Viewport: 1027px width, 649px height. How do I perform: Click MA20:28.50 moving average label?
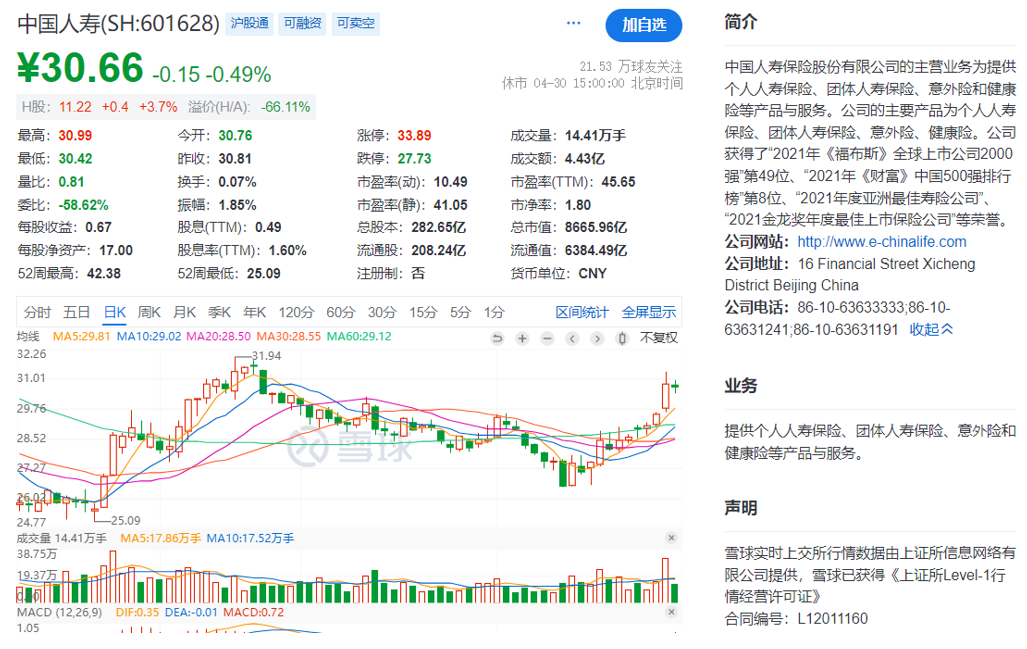(x=219, y=337)
